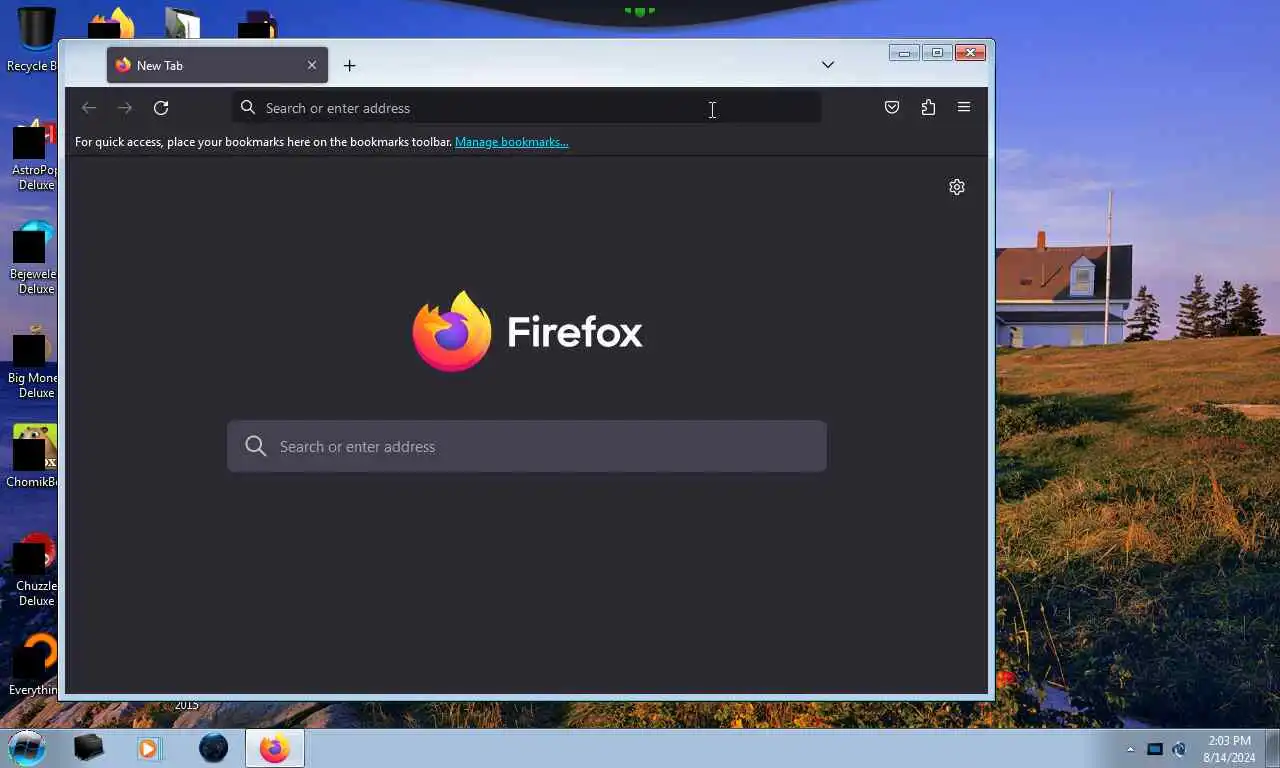Screen dimensions: 1280x768
Task: Select the ChomikBox desktop icon
Action: (34, 457)
